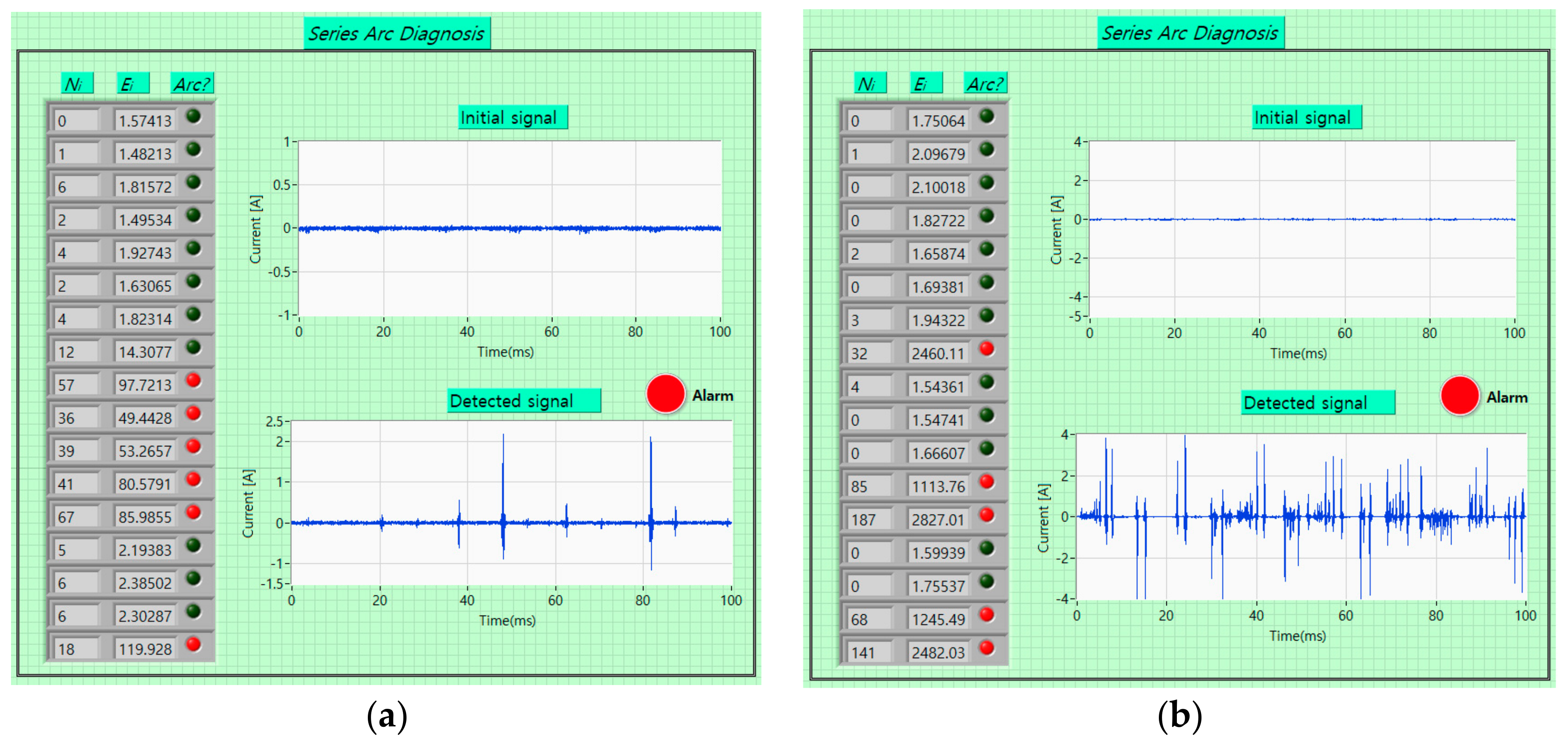1568x751 pixels.
Task: Click red arc LED beside 119.928
Action: (193, 645)
